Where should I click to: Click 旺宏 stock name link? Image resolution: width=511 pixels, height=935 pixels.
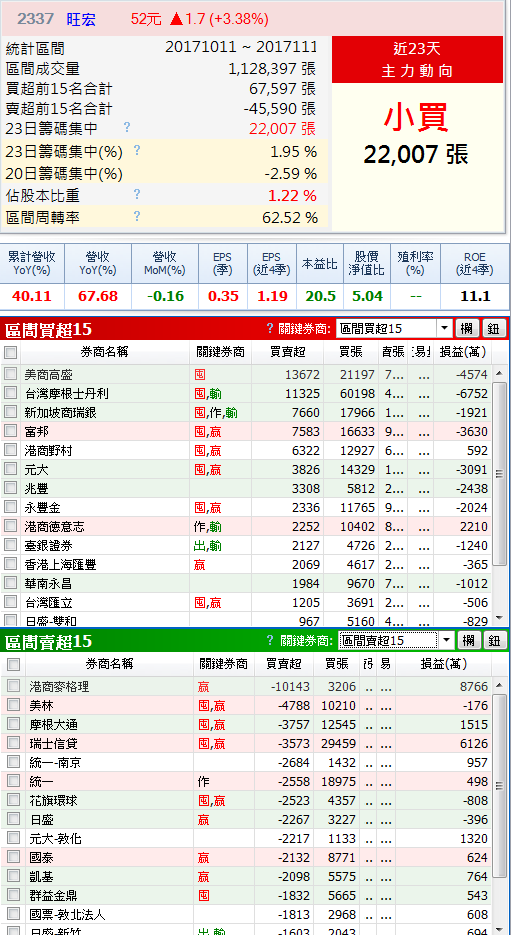[81, 19]
